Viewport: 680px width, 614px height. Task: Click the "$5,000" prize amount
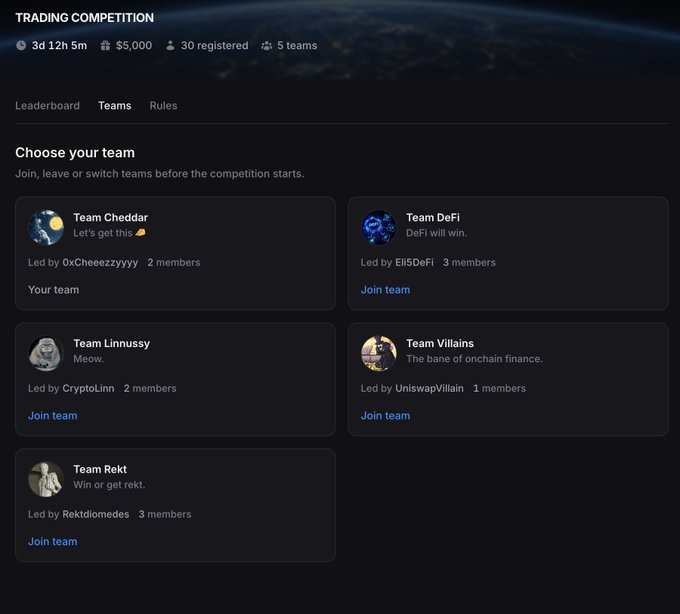pos(134,45)
